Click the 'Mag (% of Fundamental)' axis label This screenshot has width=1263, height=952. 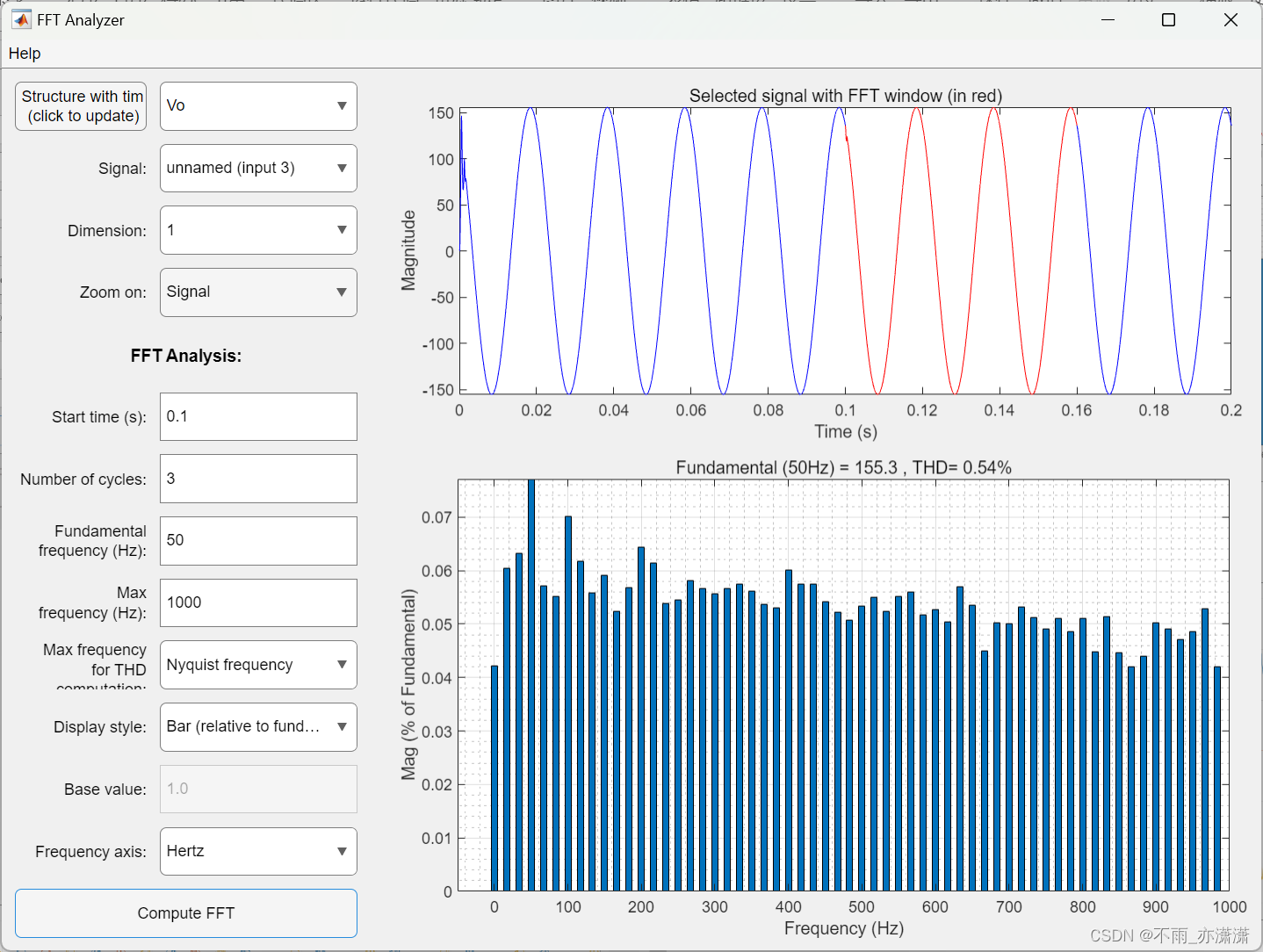[x=408, y=684]
